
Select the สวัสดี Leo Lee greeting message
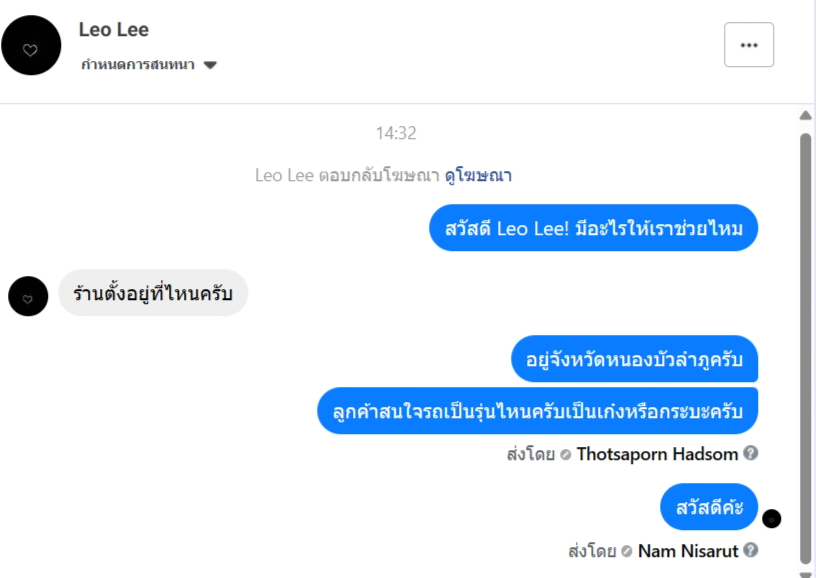(x=594, y=229)
